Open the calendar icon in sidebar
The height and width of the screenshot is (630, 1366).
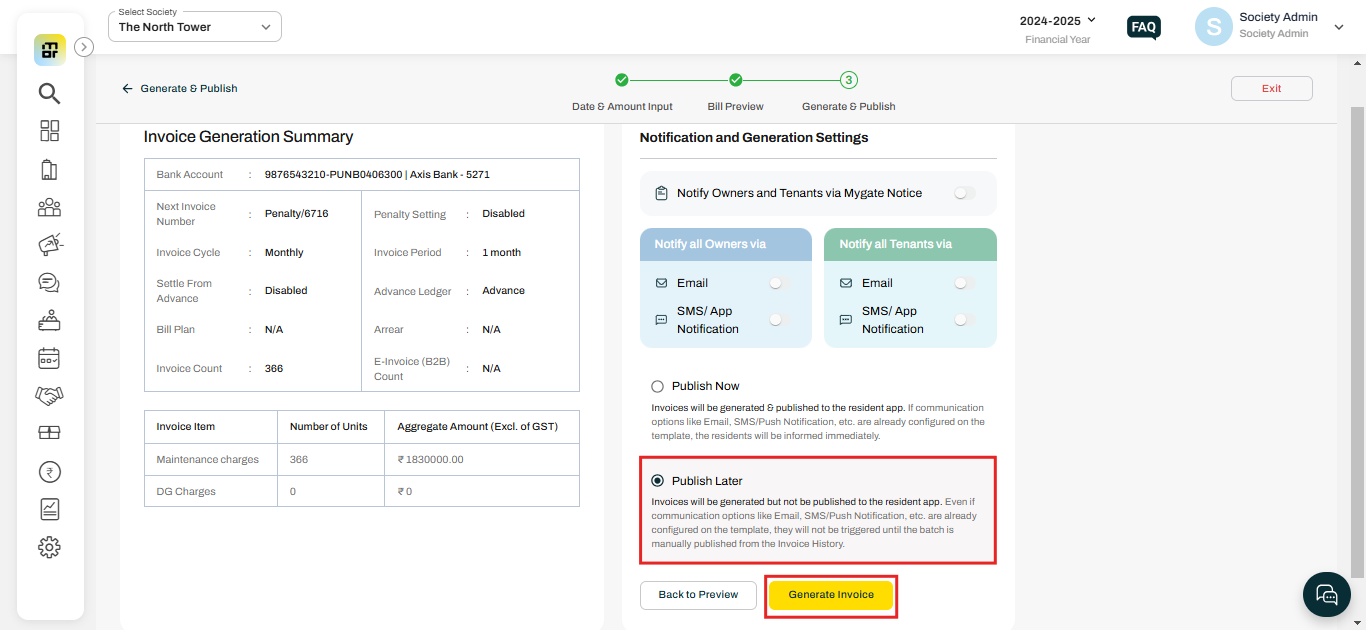point(49,358)
